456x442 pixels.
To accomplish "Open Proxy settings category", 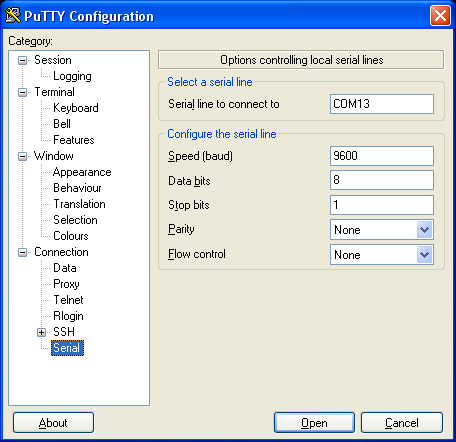I will click(66, 284).
